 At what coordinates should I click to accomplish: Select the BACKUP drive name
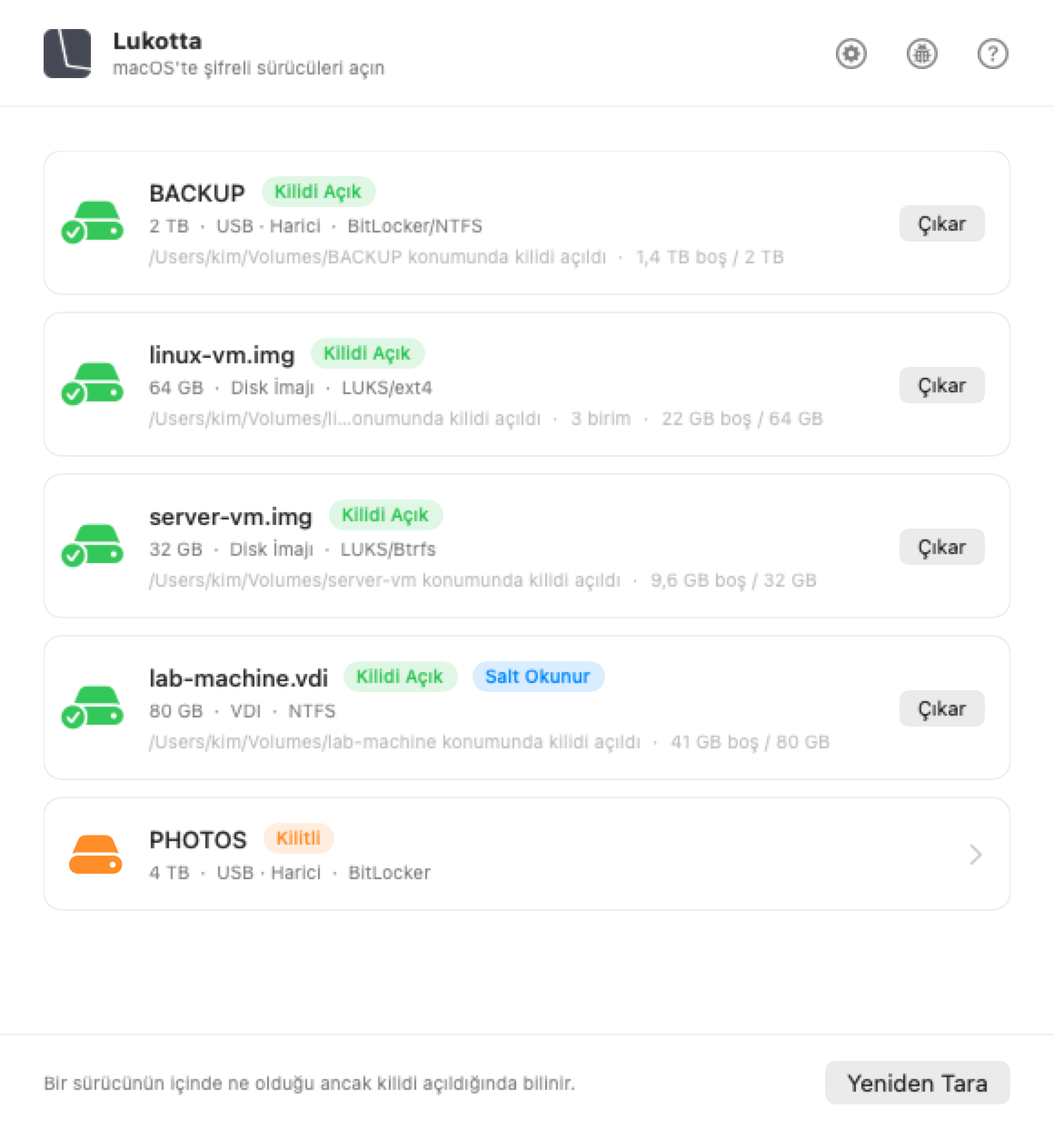197,193
